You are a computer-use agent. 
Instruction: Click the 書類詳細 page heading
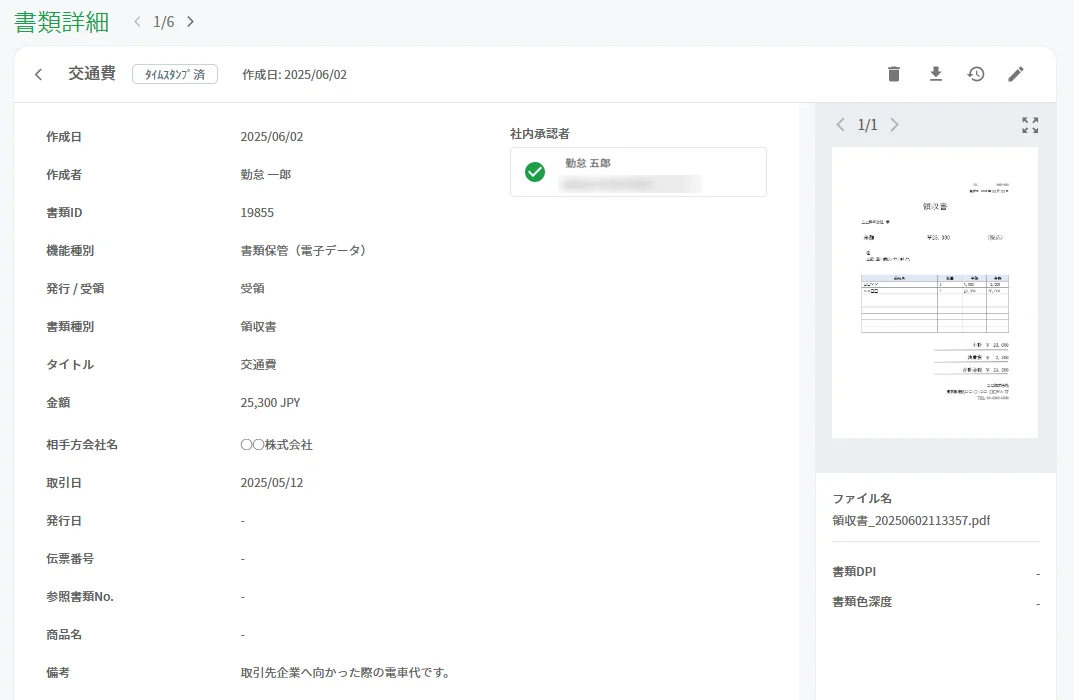[62, 22]
